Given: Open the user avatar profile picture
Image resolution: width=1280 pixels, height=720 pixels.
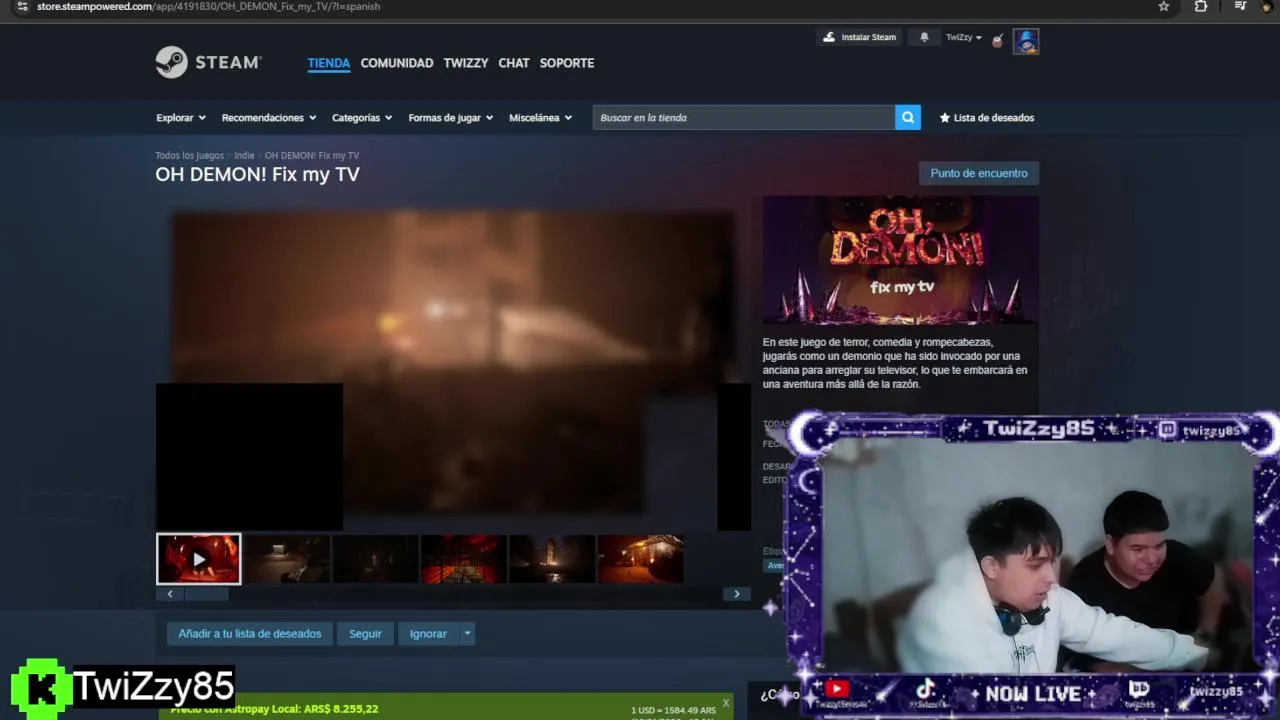Looking at the screenshot, I should pos(1026,41).
